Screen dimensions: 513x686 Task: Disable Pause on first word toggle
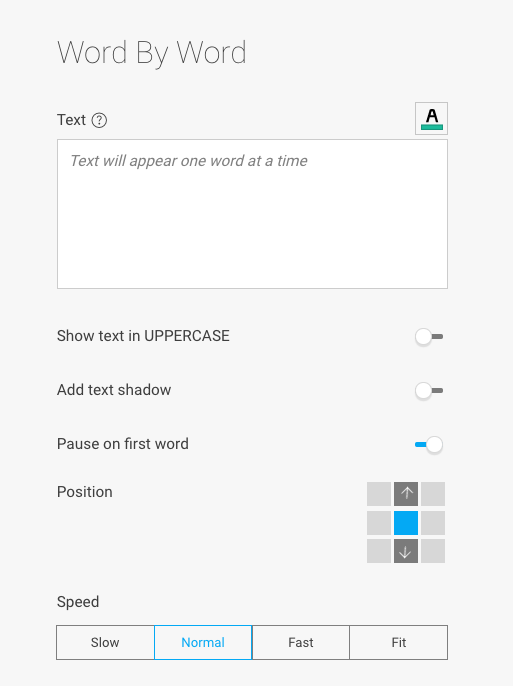point(429,445)
